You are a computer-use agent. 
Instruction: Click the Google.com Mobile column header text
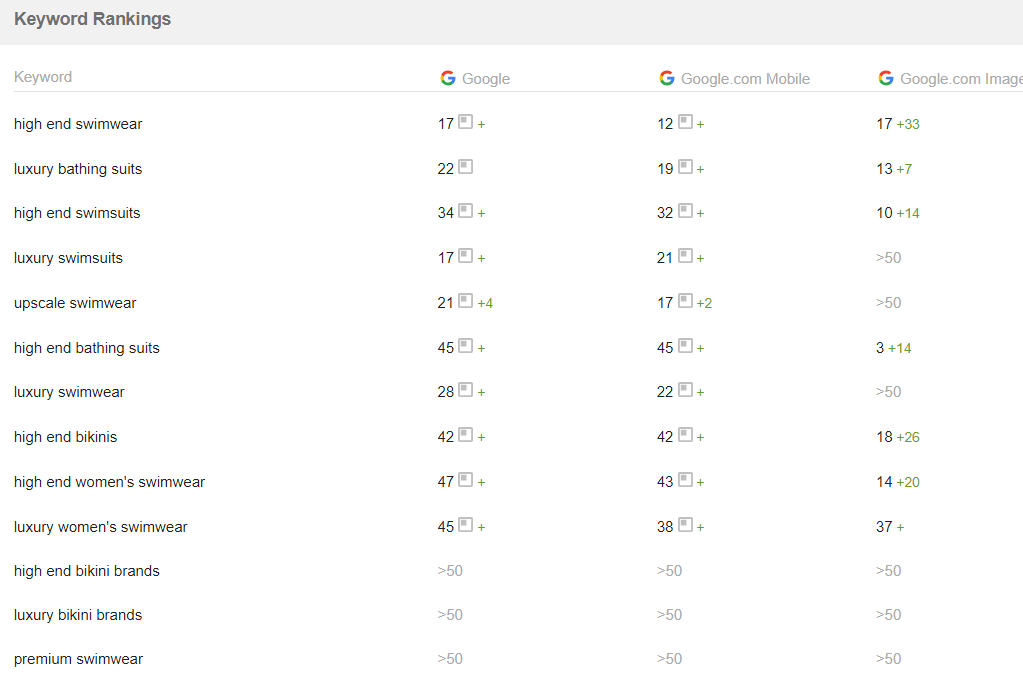tap(745, 79)
